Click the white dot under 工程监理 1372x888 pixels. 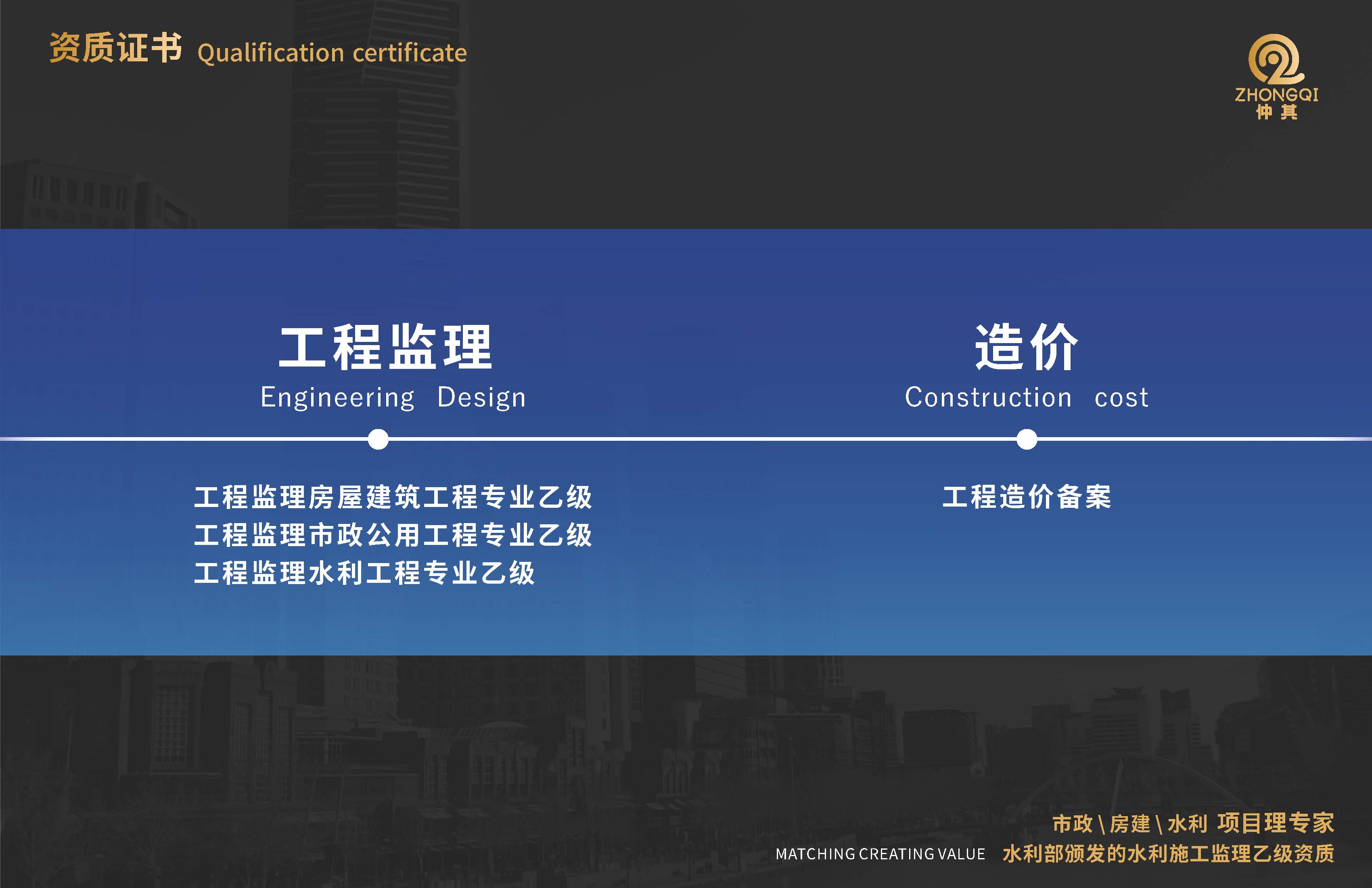pyautogui.click(x=378, y=440)
